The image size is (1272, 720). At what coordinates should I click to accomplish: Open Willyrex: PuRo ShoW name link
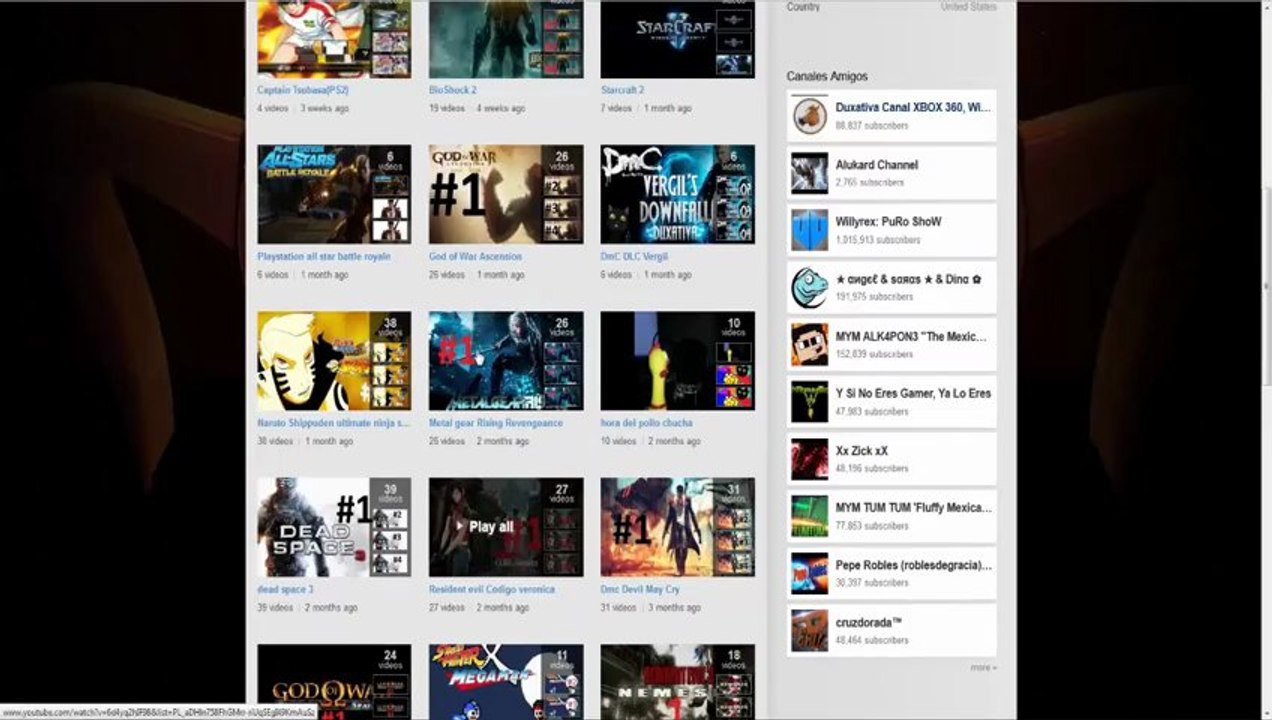(889, 221)
